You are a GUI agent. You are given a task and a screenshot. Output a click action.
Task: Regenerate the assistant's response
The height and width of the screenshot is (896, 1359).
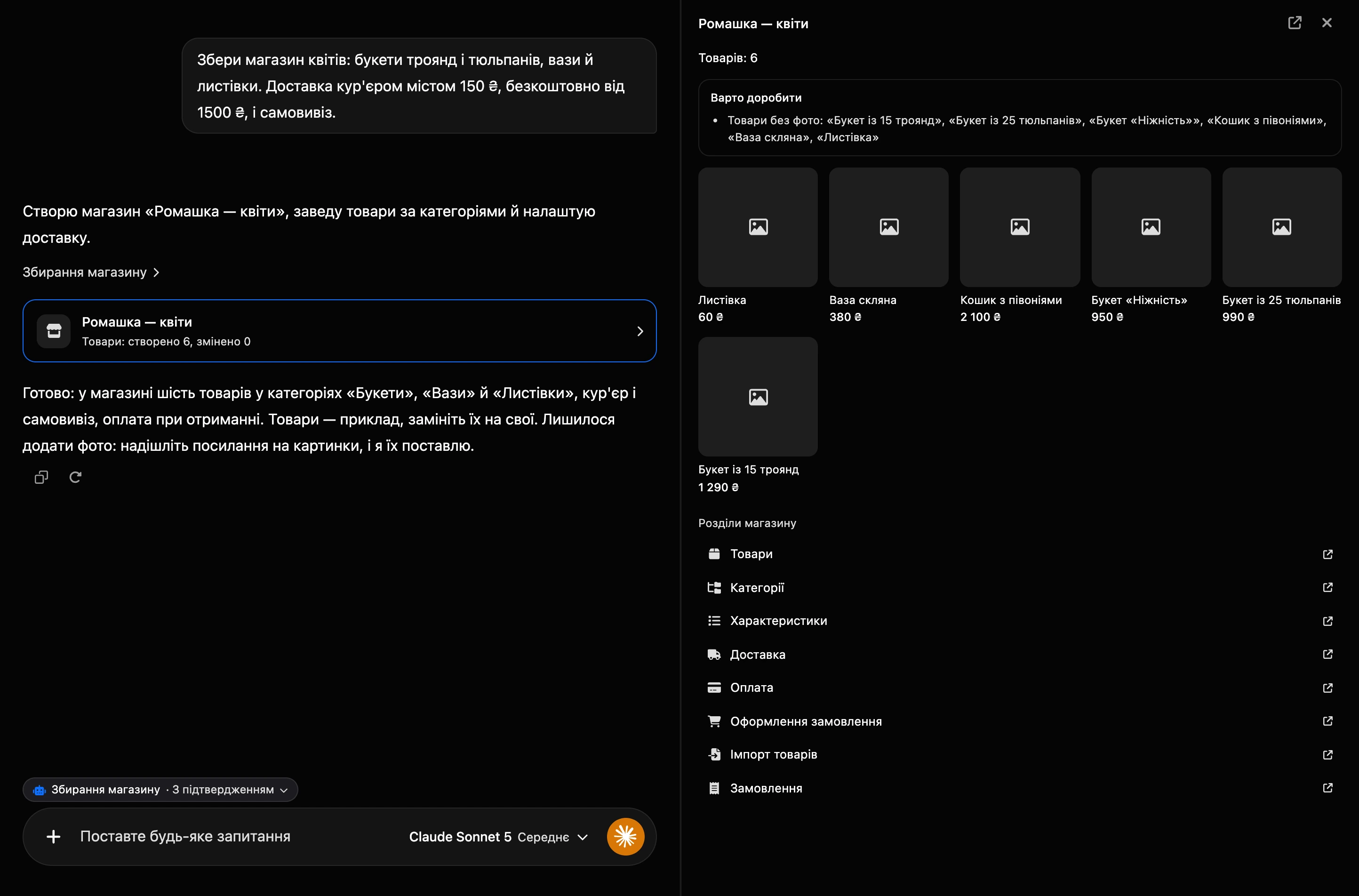(x=75, y=477)
